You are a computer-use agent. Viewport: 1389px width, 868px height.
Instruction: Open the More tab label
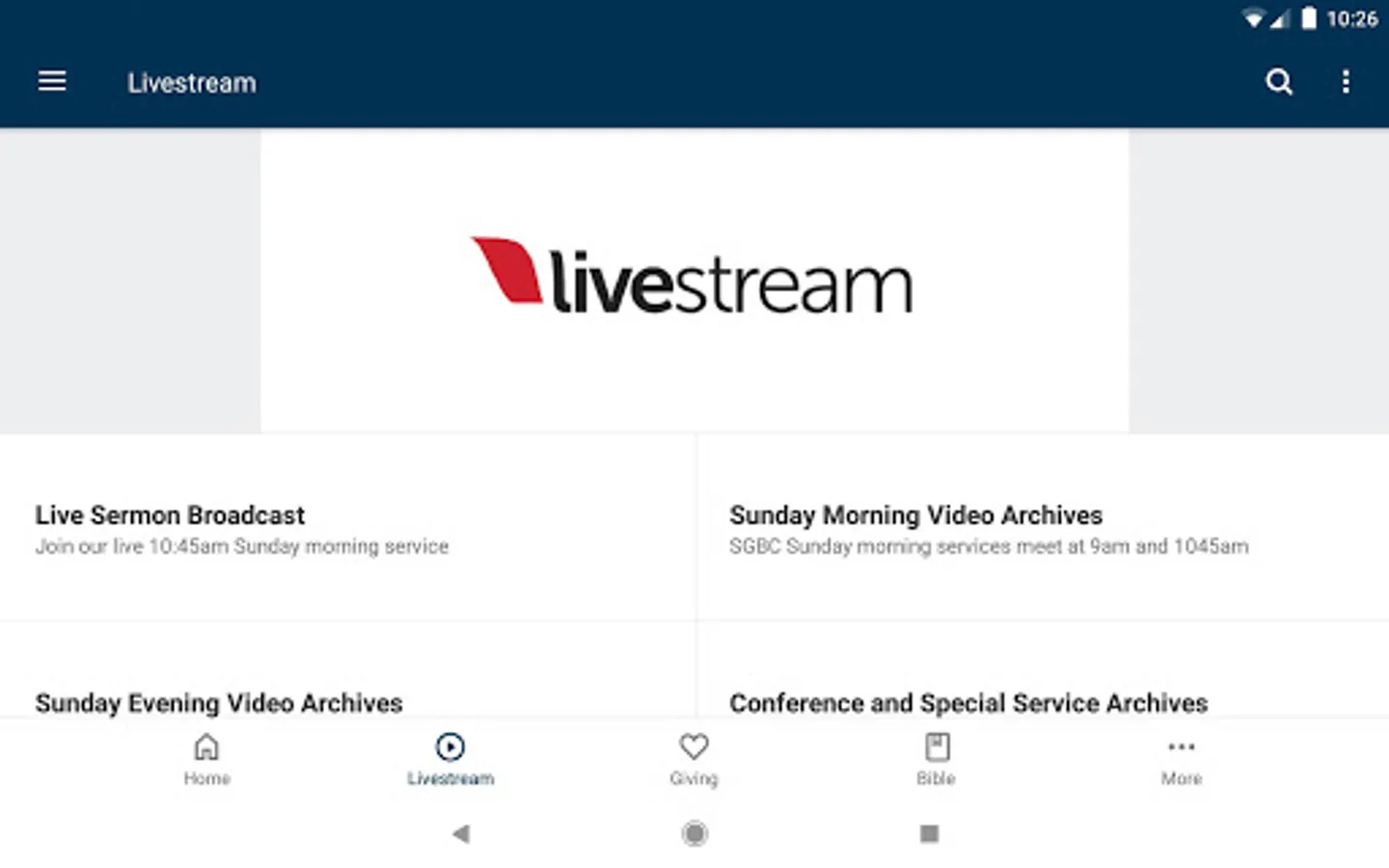(1181, 778)
